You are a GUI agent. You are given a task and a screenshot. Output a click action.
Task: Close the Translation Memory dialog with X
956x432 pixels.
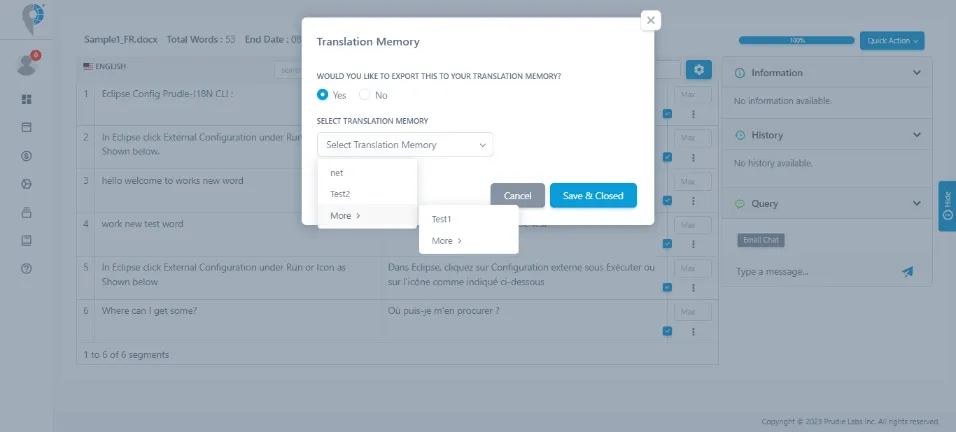(x=651, y=20)
